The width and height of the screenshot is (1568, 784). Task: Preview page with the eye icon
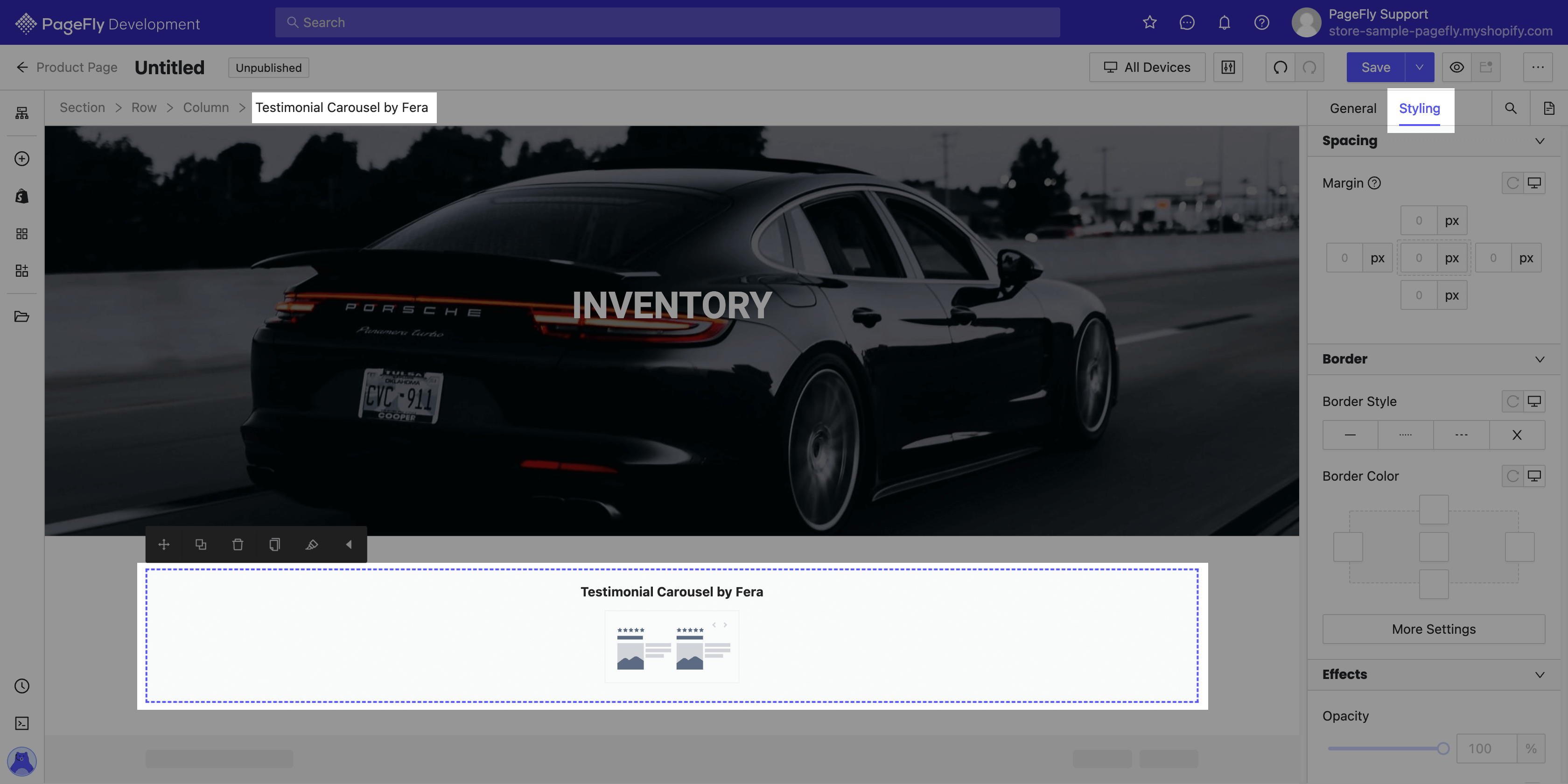pos(1456,67)
